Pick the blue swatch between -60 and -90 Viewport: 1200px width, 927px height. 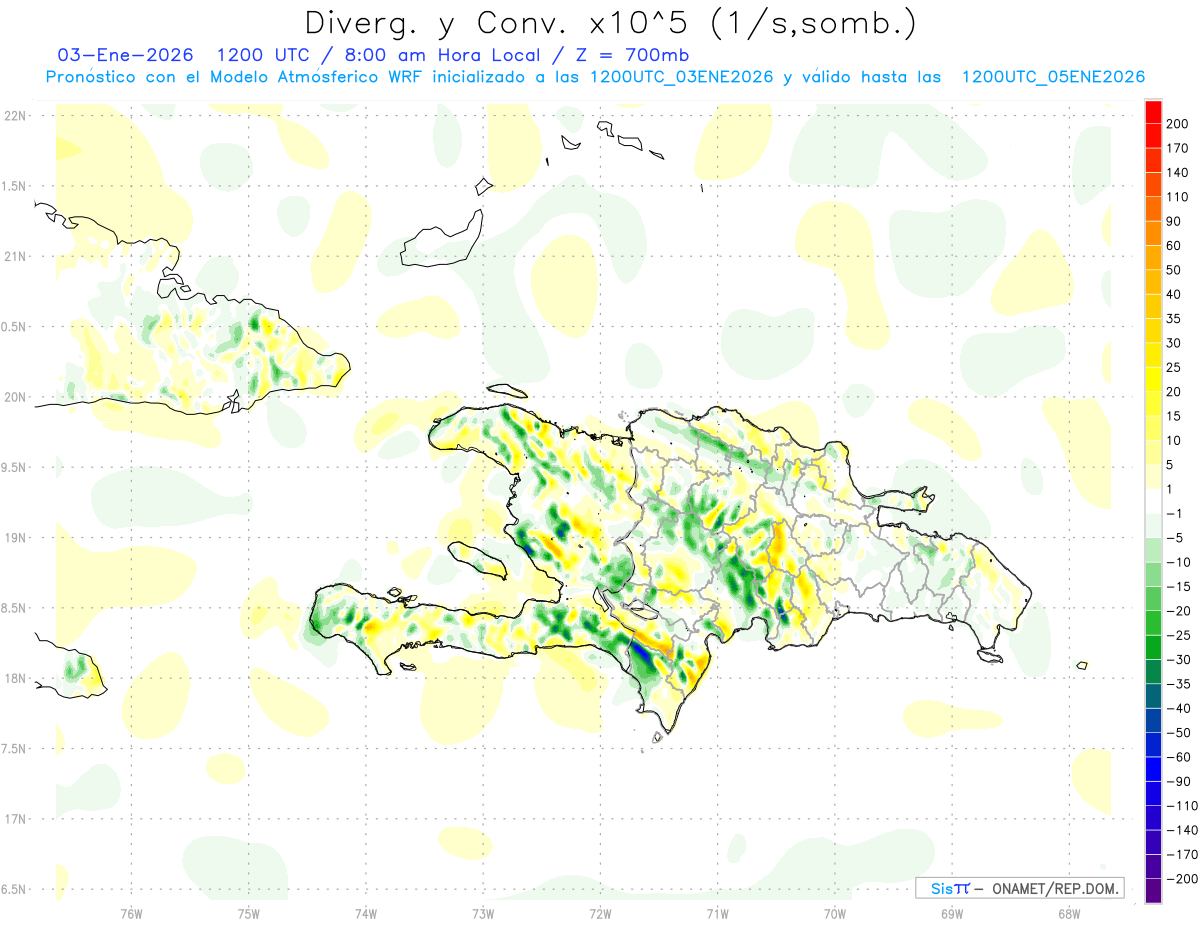coord(1153,769)
